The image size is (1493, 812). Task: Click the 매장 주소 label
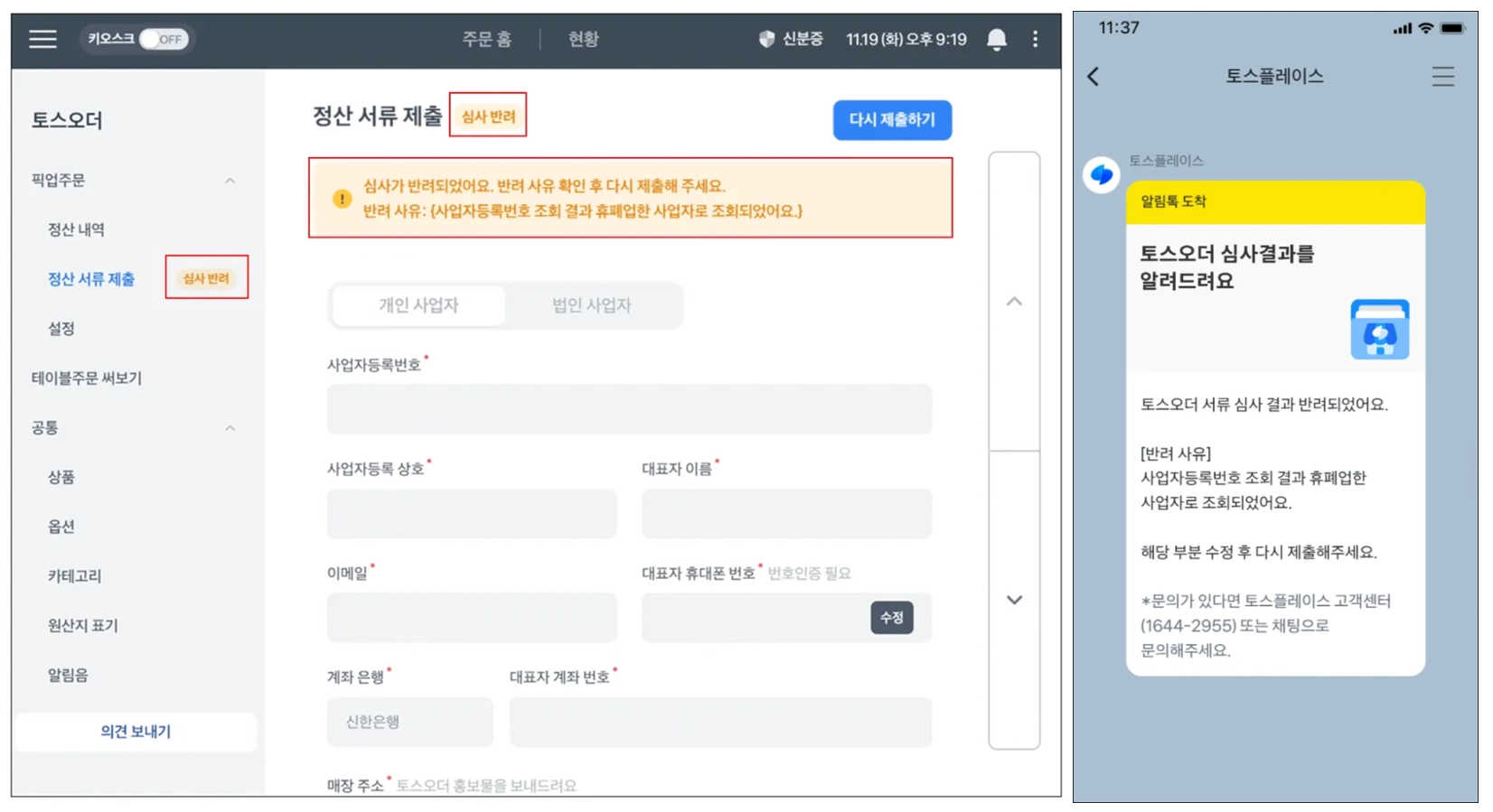click(x=355, y=786)
